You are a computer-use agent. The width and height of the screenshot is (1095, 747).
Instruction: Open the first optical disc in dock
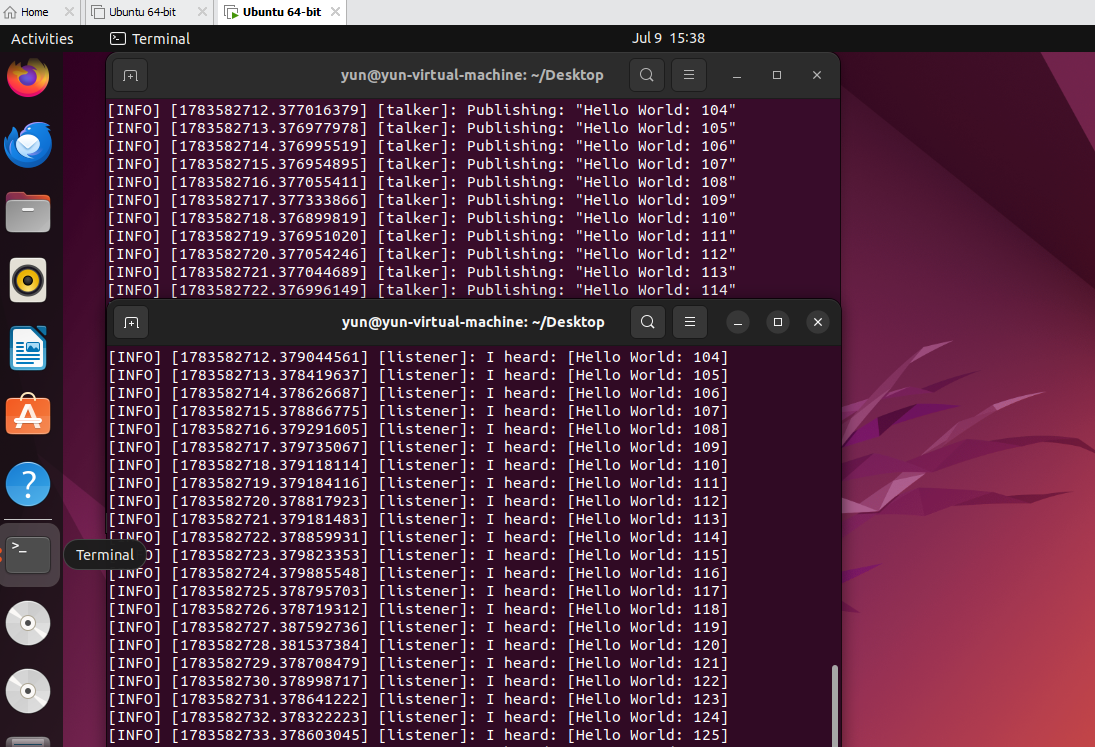[28, 623]
